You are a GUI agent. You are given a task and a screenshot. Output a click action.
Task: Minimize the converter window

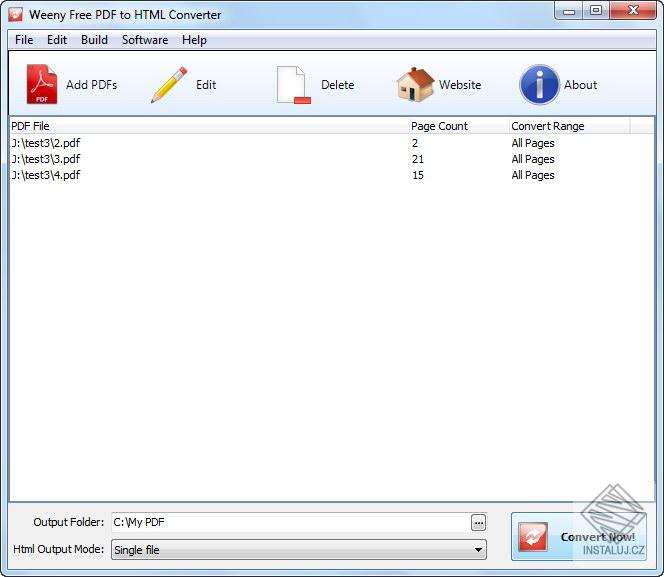569,11
